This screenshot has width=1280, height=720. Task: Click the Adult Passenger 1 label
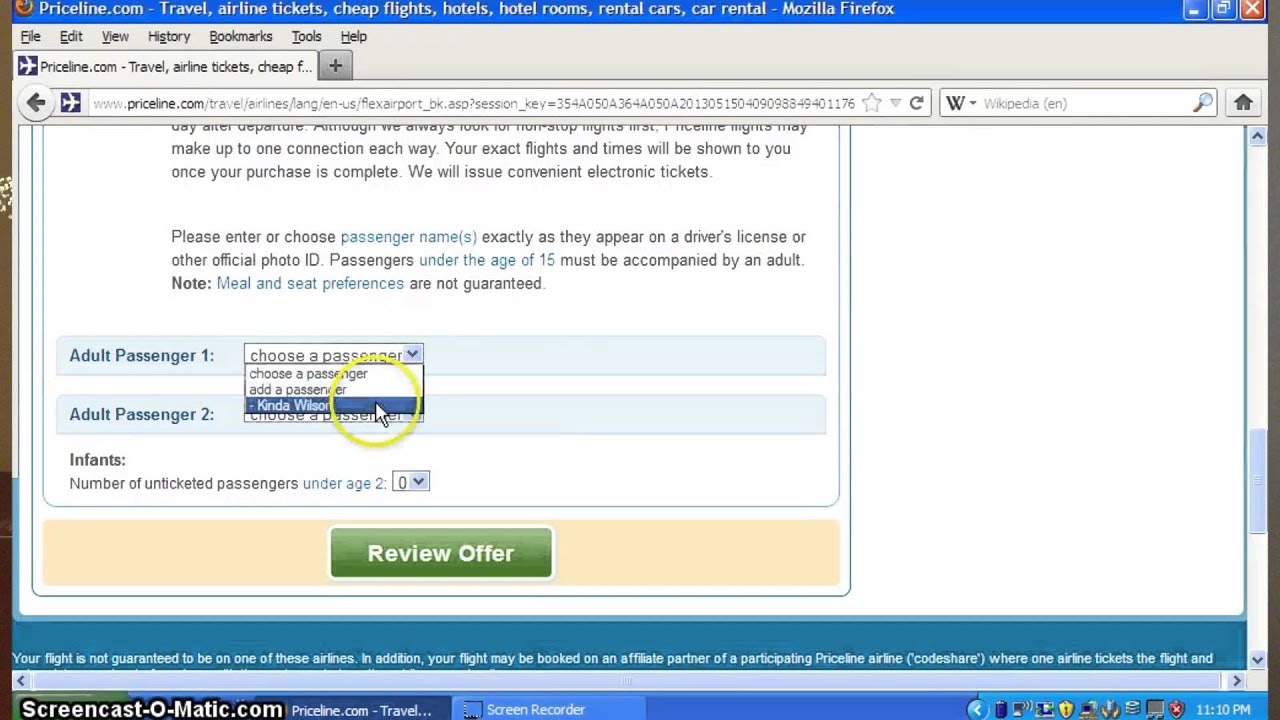[142, 356]
